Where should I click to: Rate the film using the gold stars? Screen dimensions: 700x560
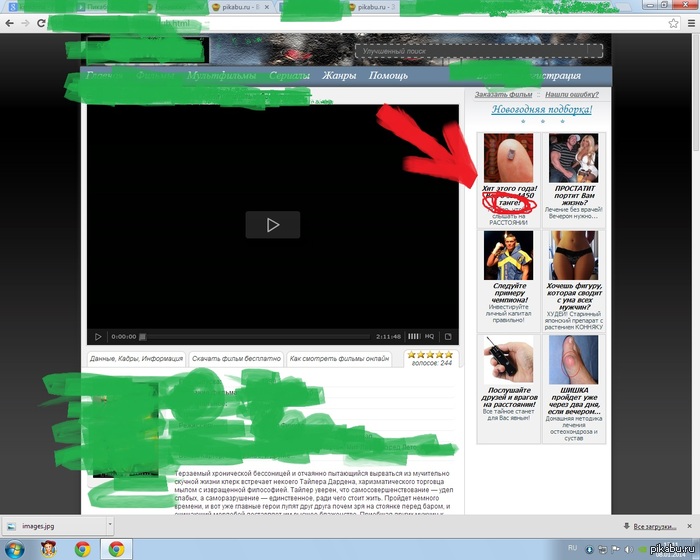(x=431, y=354)
